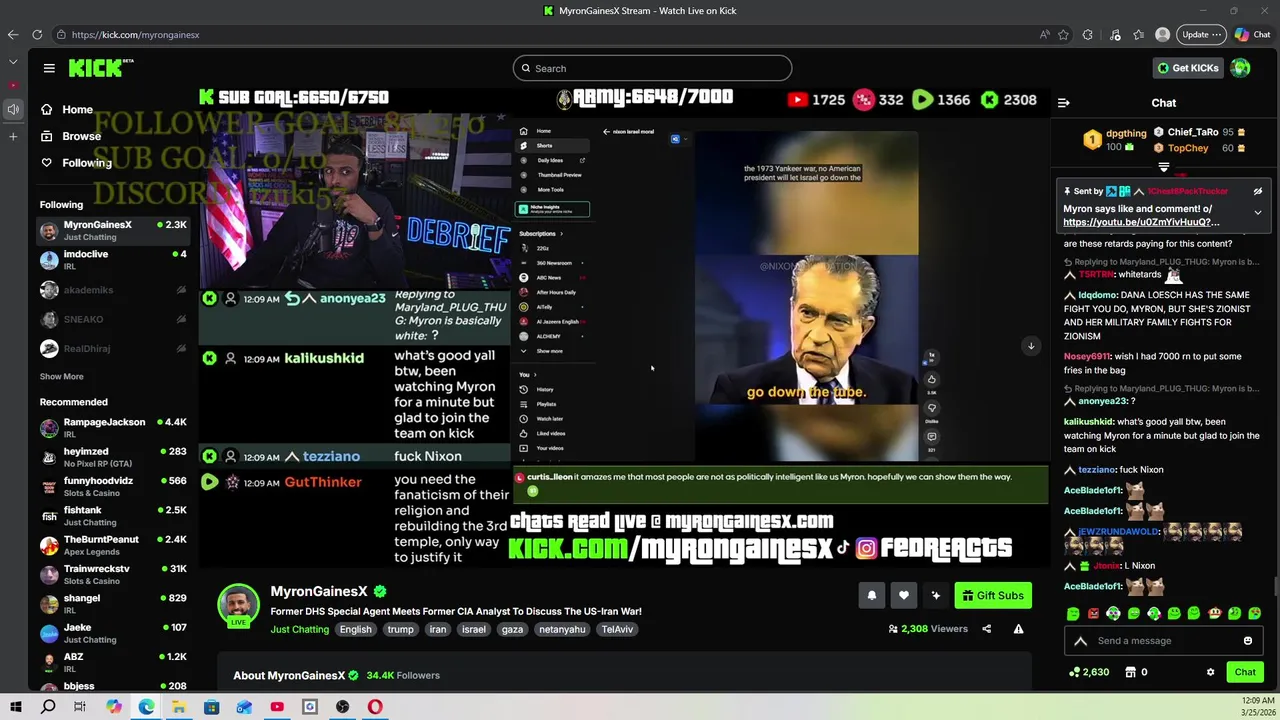This screenshot has width=1280, height=720.
Task: Open Browse in the sidebar
Action: click(x=71, y=136)
